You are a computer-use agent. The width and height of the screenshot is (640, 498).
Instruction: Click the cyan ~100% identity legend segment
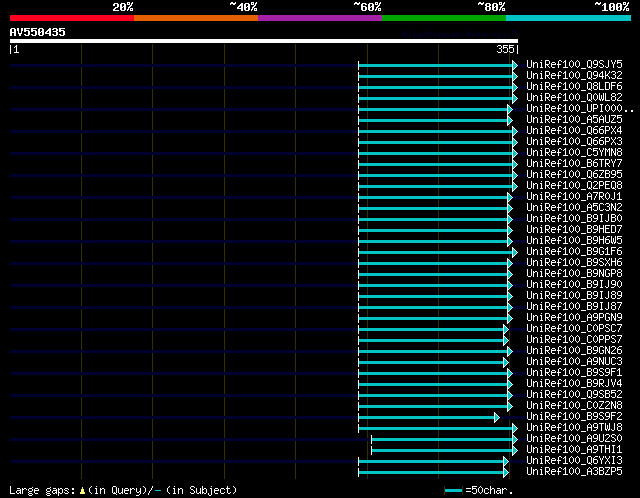pos(569,18)
